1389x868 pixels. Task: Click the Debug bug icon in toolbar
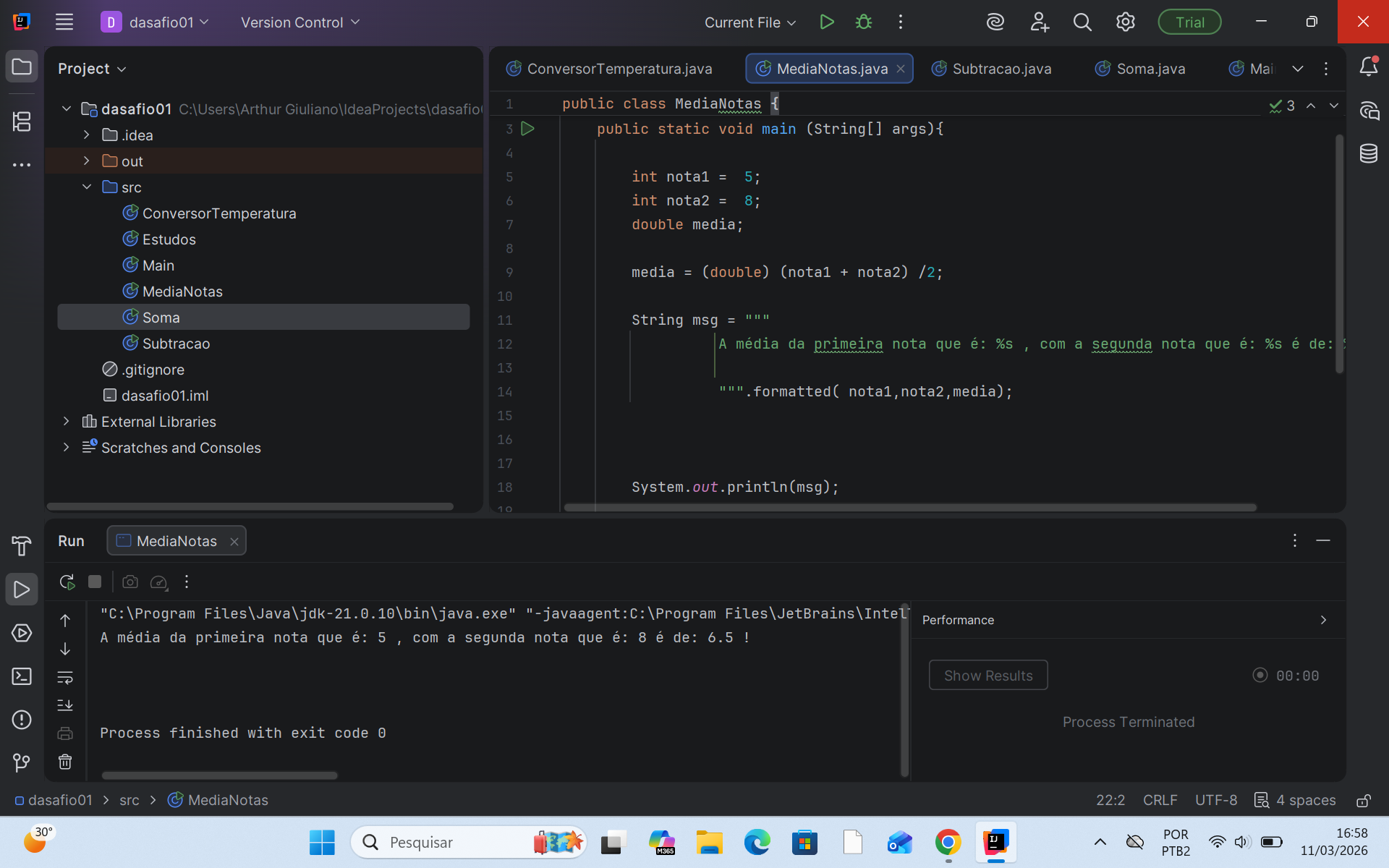click(863, 22)
